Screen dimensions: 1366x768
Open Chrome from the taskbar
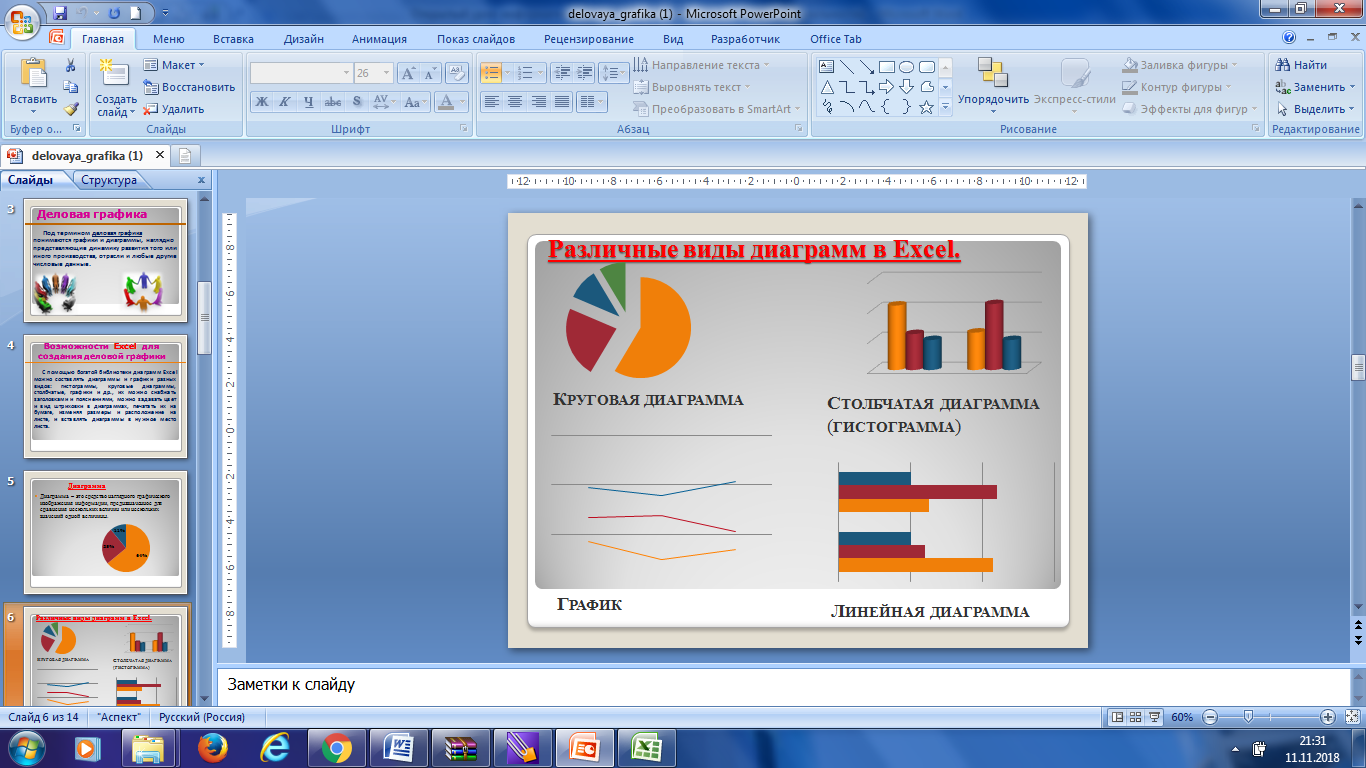coord(335,748)
